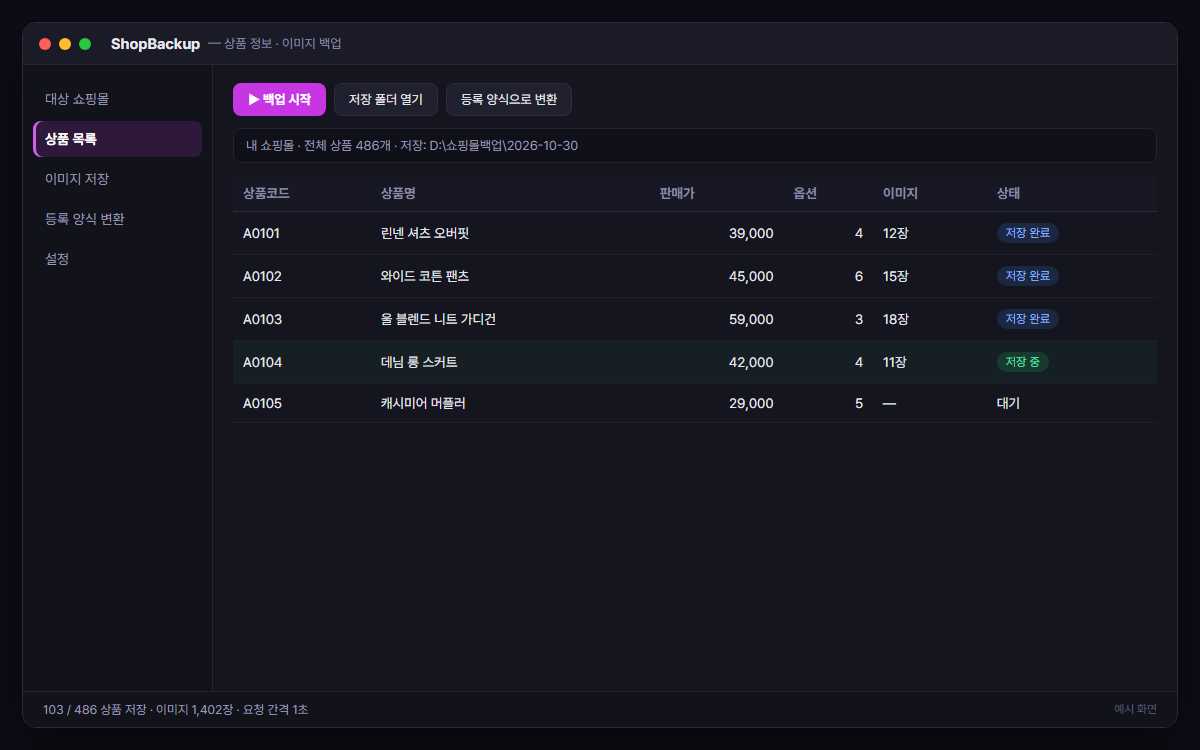Click option count 5 in A0105 row
Screen dimensions: 1200x750
click(x=859, y=403)
